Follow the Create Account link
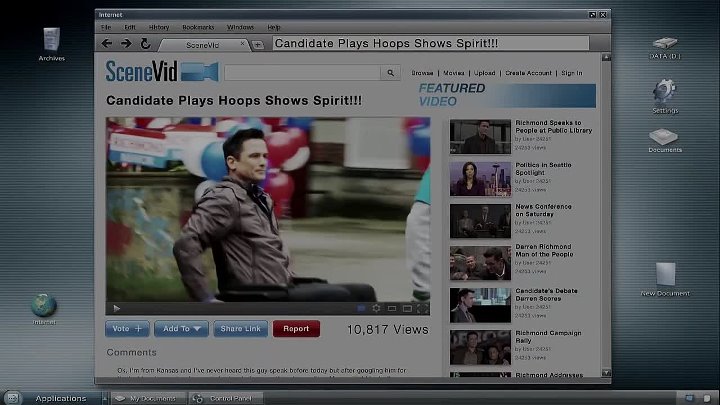The image size is (720, 405). [x=528, y=73]
